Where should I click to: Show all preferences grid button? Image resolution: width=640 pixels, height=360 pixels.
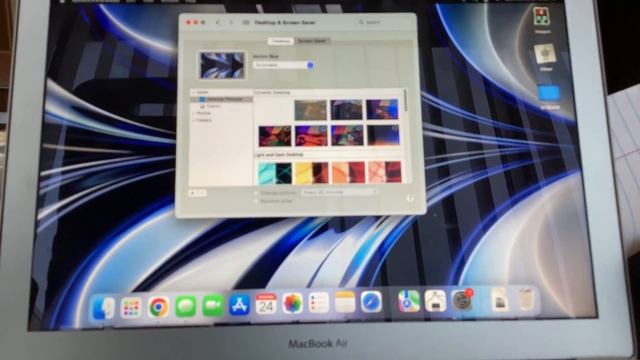246,22
